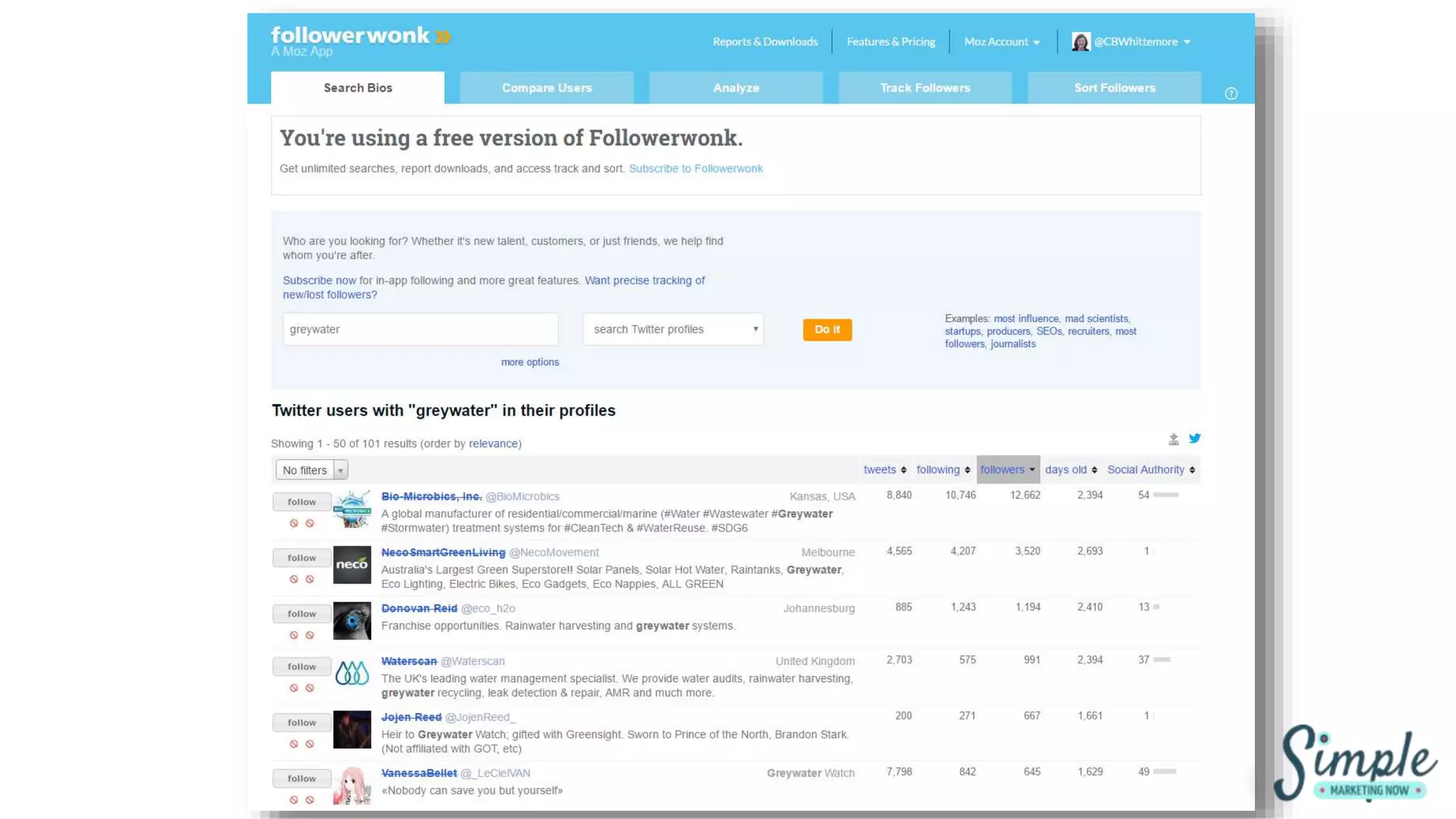The width and height of the screenshot is (1456, 819).
Task: Click the greywater search input field
Action: click(x=420, y=329)
